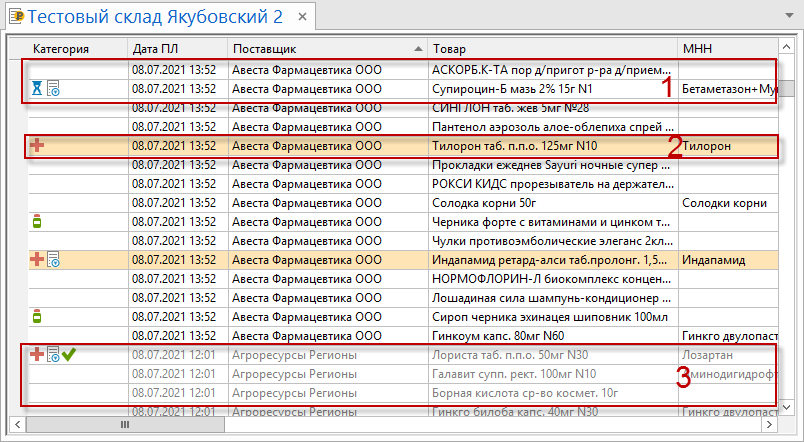Screen dimensions: 804x442
Task: Sort by МНН column header
Action: (x=728, y=49)
